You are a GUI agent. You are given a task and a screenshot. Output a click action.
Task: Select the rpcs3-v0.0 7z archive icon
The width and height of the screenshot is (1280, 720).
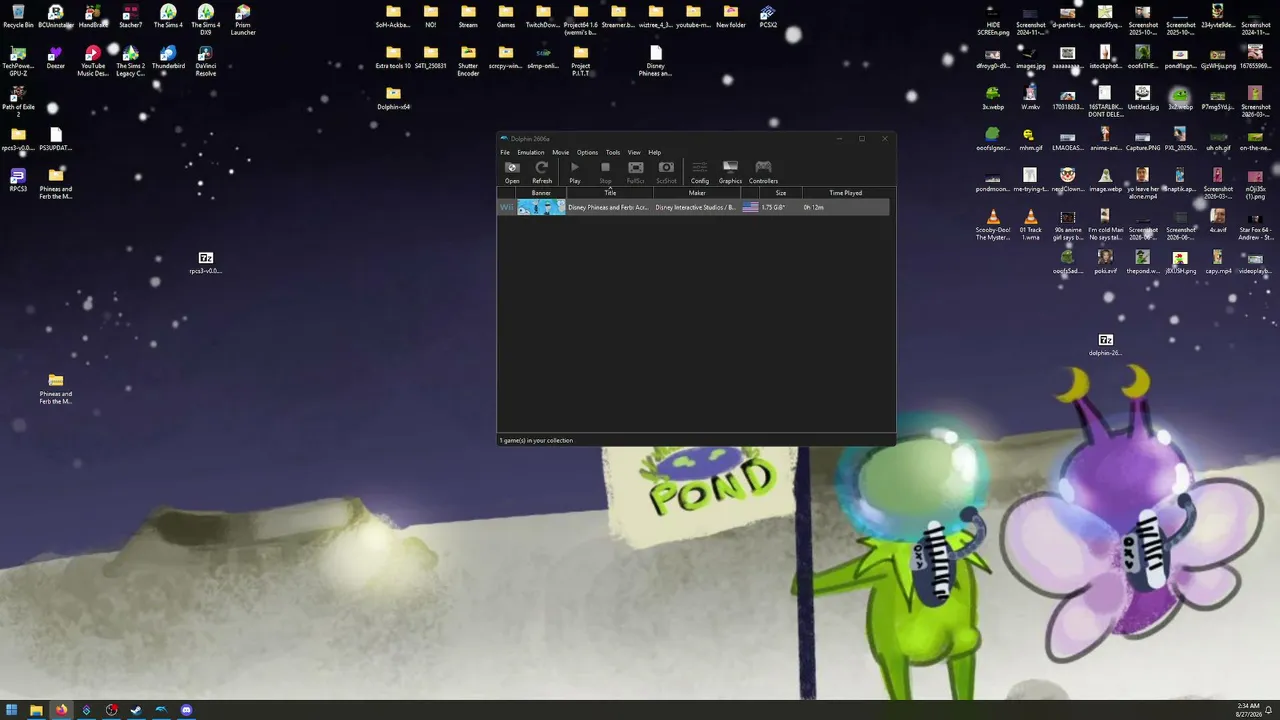coord(205,263)
